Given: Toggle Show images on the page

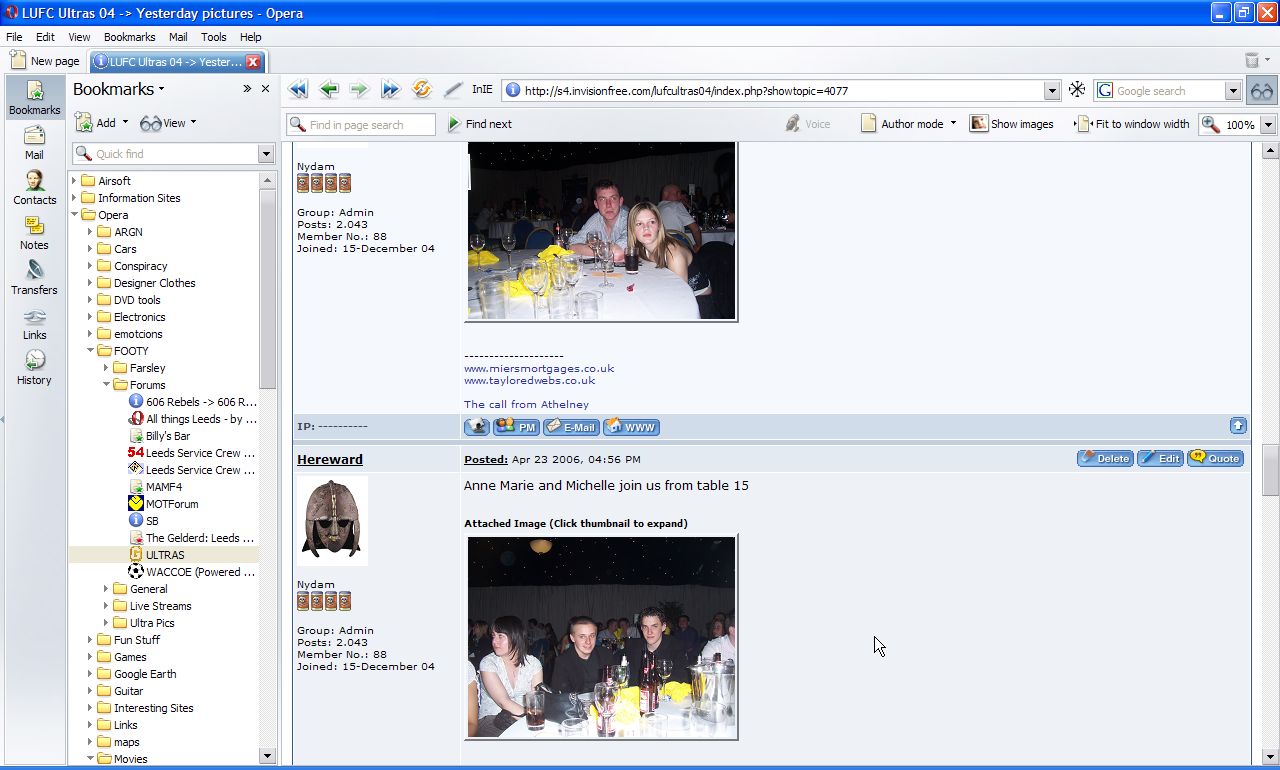Looking at the screenshot, I should coord(1011,124).
